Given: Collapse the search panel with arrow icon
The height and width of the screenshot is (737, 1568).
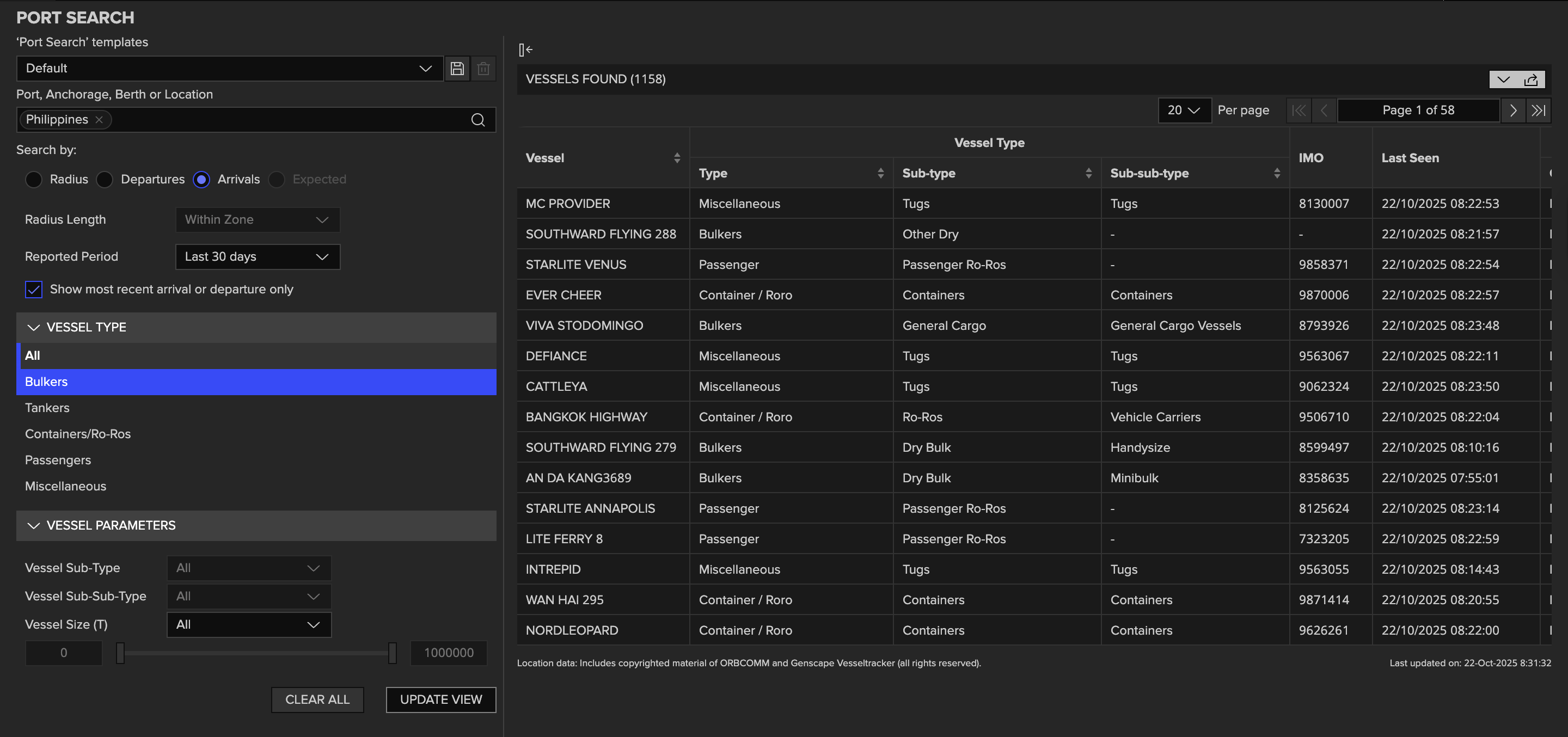Looking at the screenshot, I should [525, 50].
